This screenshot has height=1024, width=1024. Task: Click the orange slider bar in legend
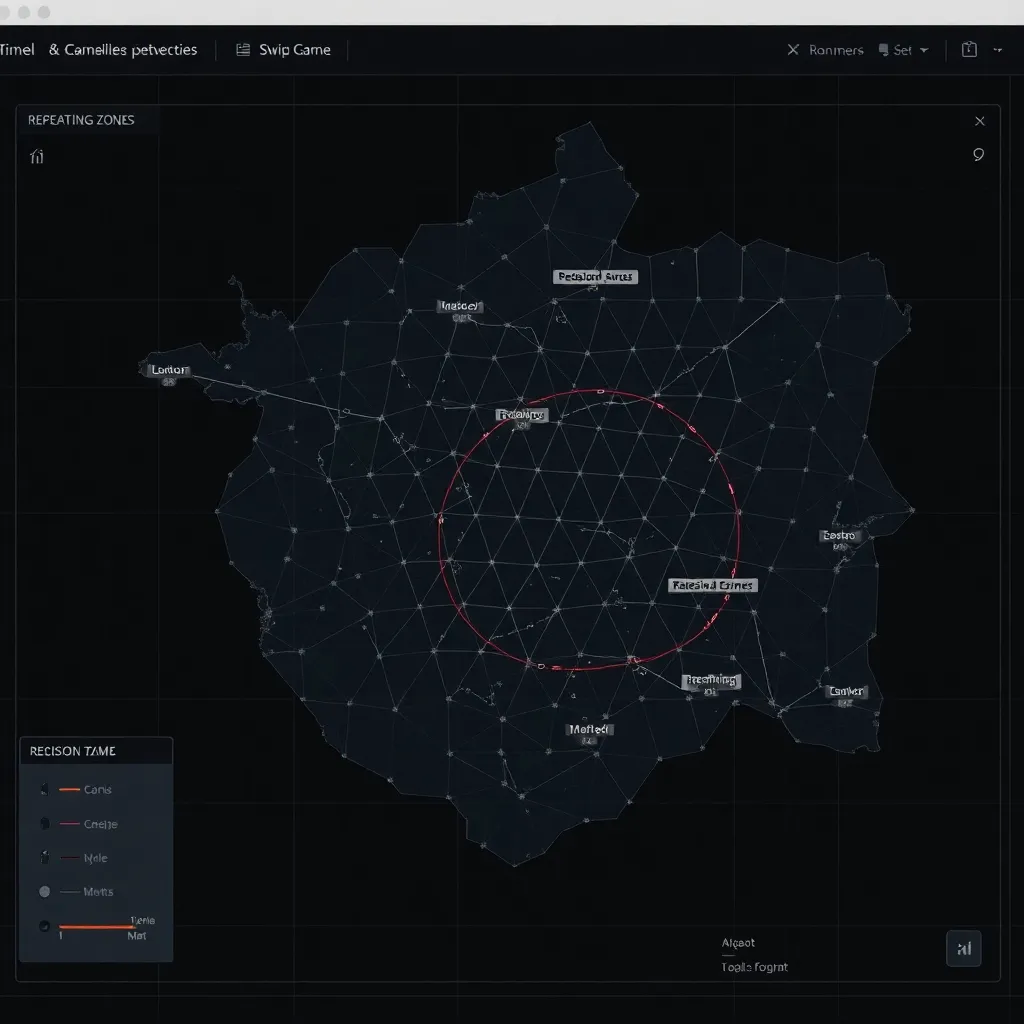[96, 927]
